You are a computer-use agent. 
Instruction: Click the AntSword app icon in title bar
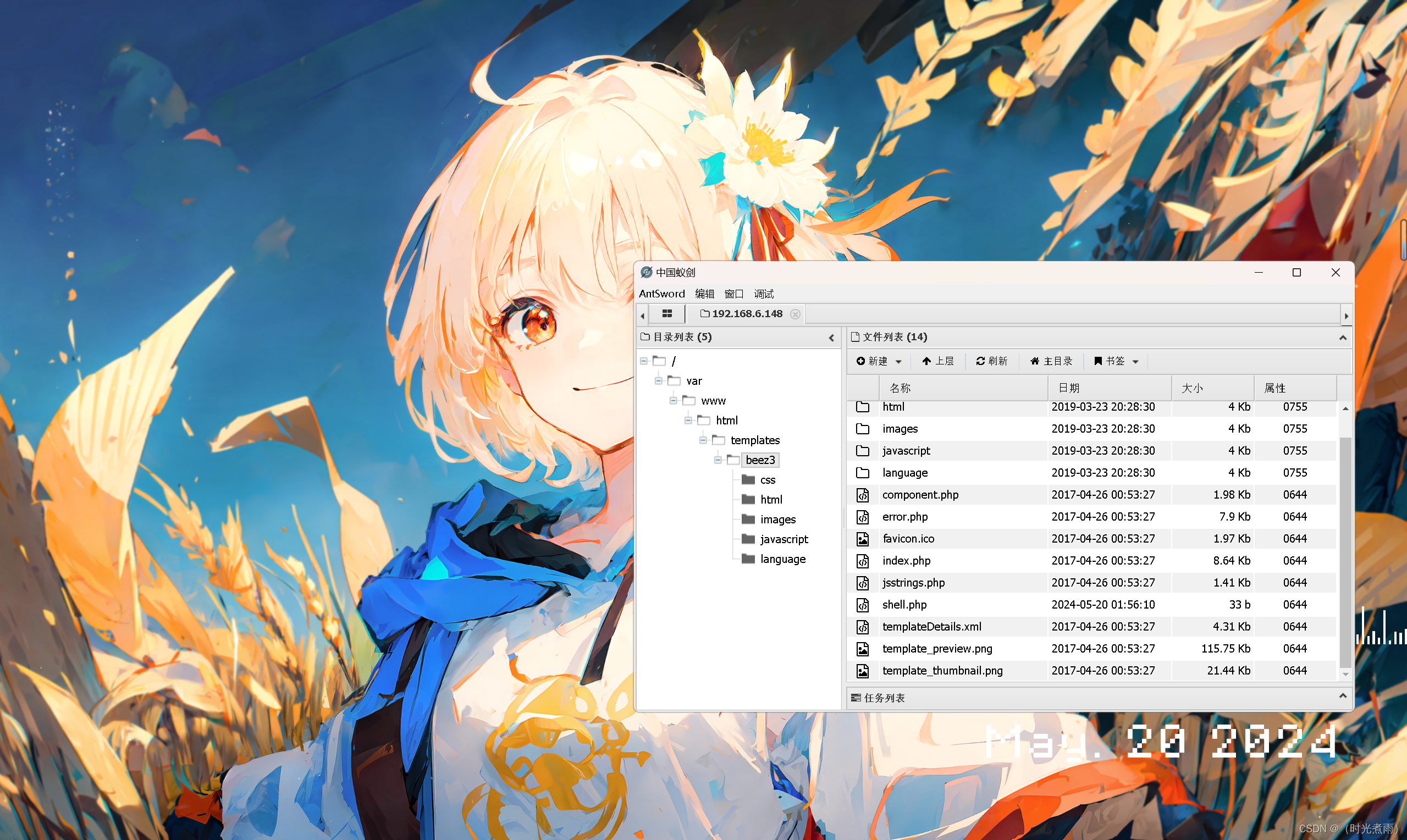click(x=647, y=273)
